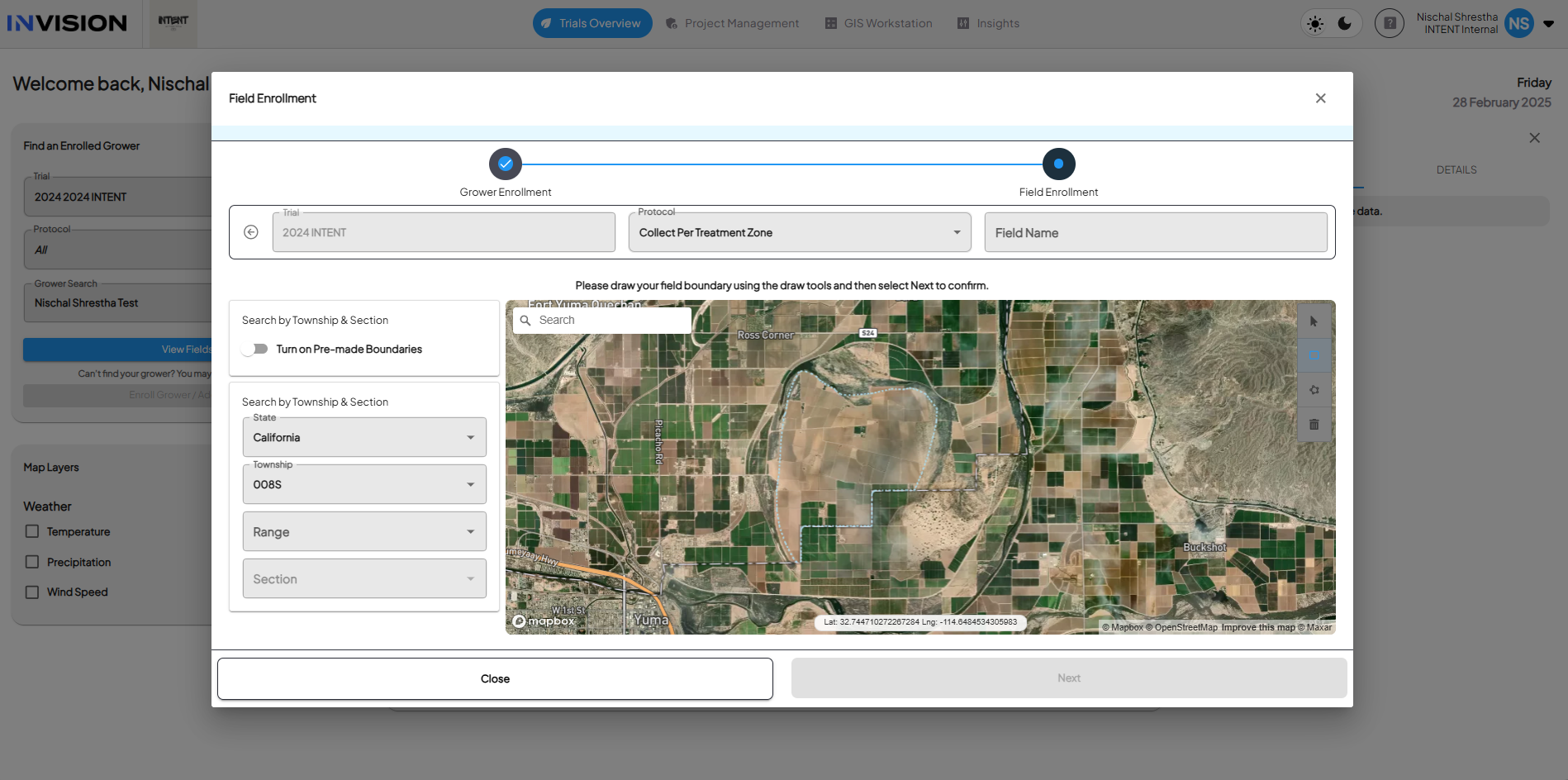Click the map Search box
1568x780 pixels.
tap(602, 320)
